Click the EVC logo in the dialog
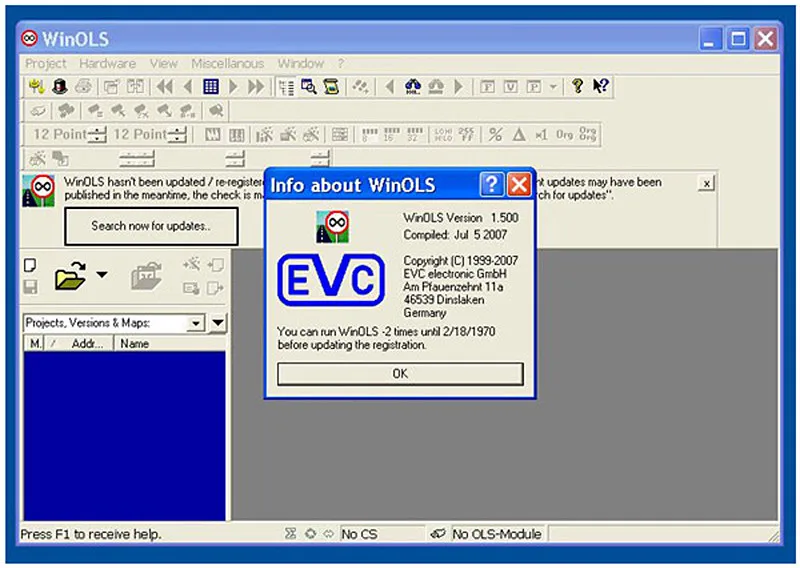Screen dimensions: 800x568 [331, 280]
